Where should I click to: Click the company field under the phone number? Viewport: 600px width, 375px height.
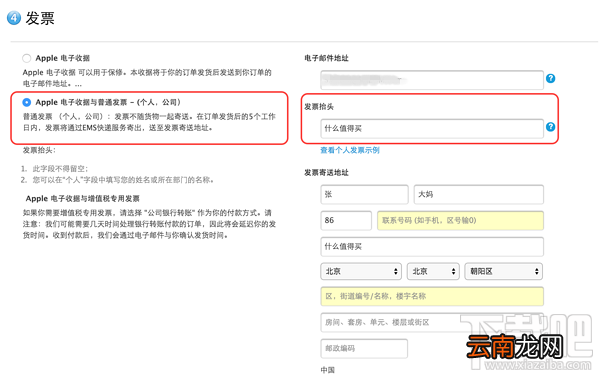coord(432,246)
